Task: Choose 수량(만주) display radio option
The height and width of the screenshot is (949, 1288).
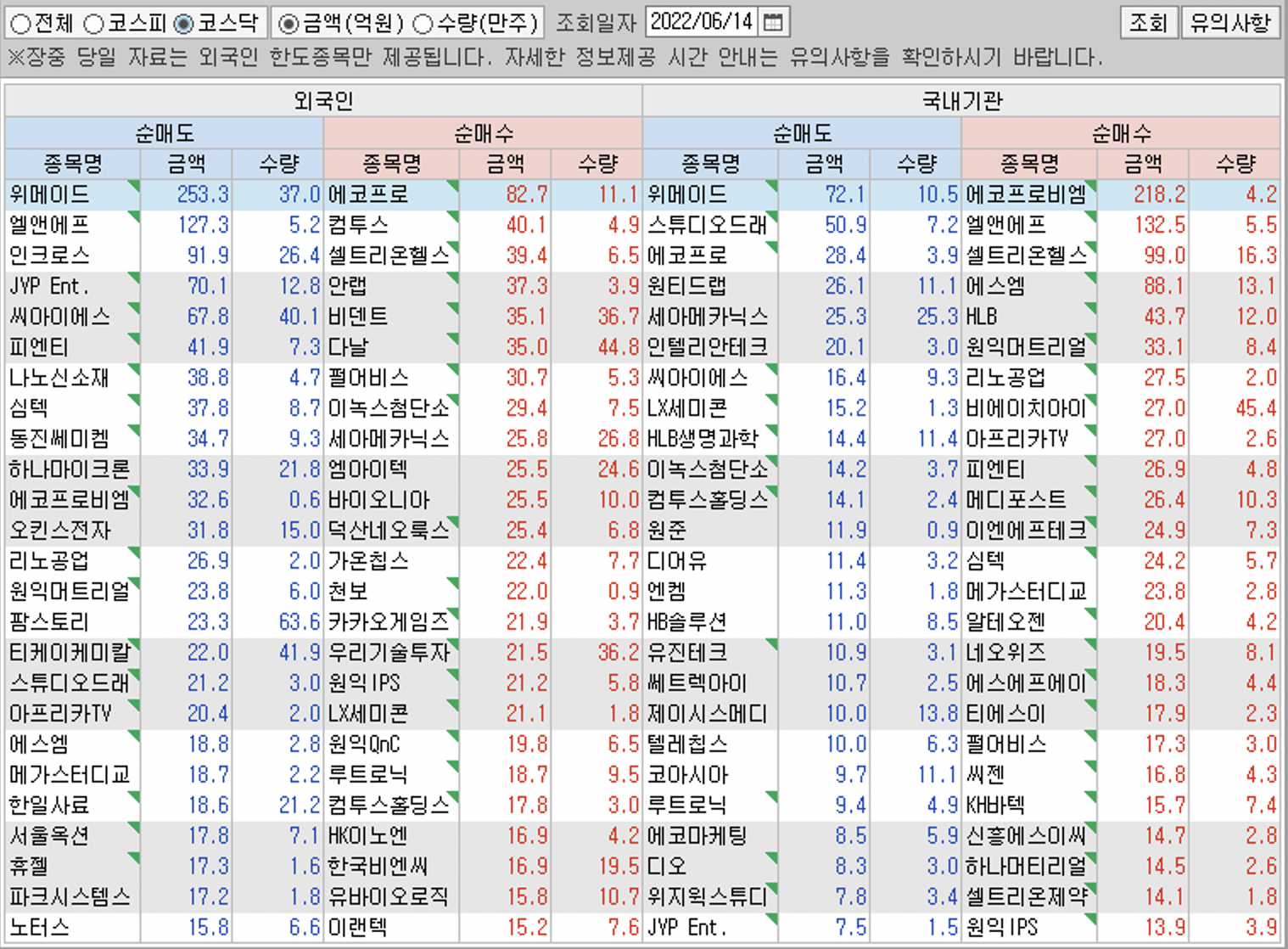Action: 423,24
